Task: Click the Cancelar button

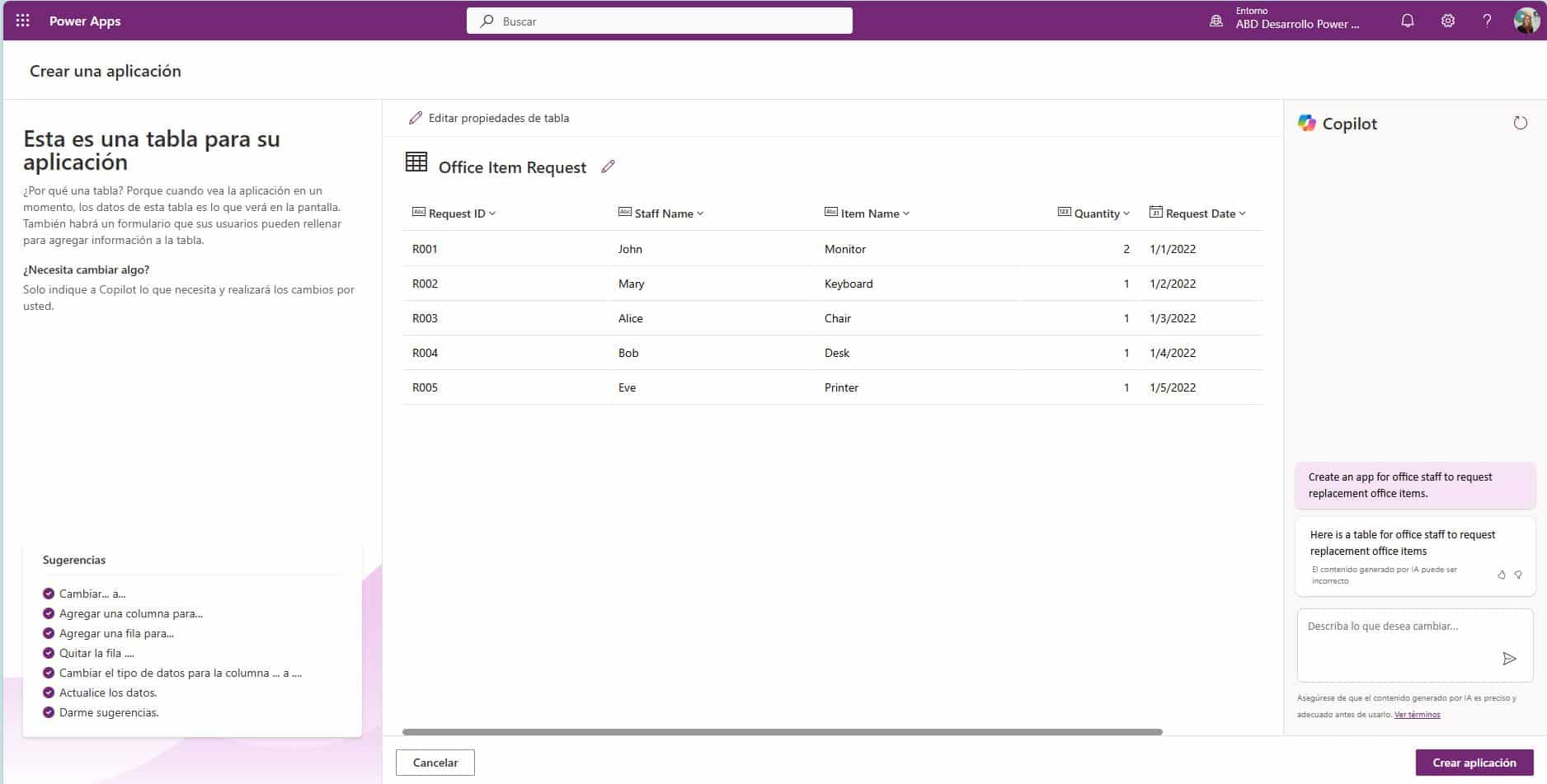Action: pyautogui.click(x=435, y=763)
